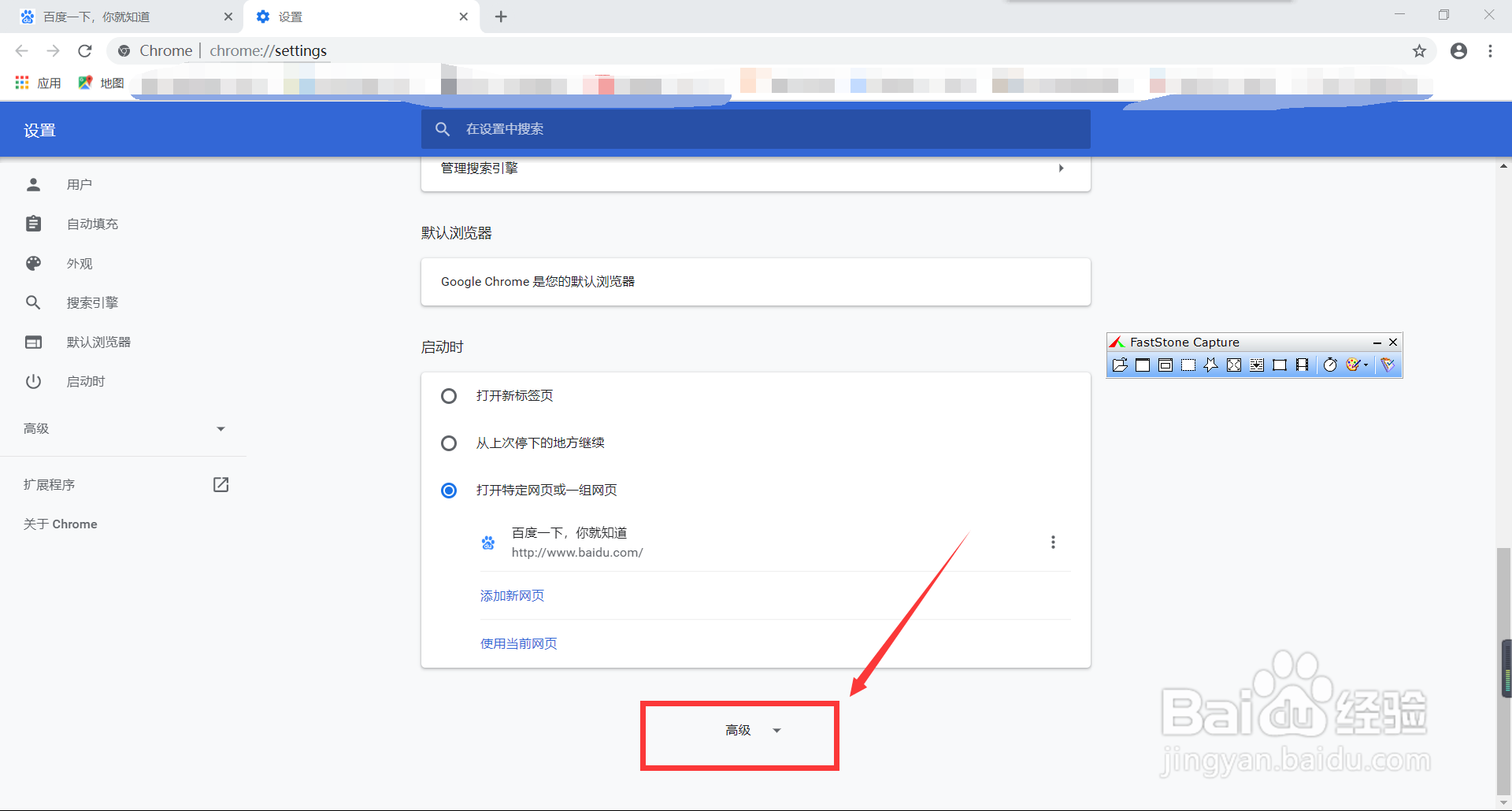Click 添加新网页 link
1512x811 pixels.
tap(512, 596)
